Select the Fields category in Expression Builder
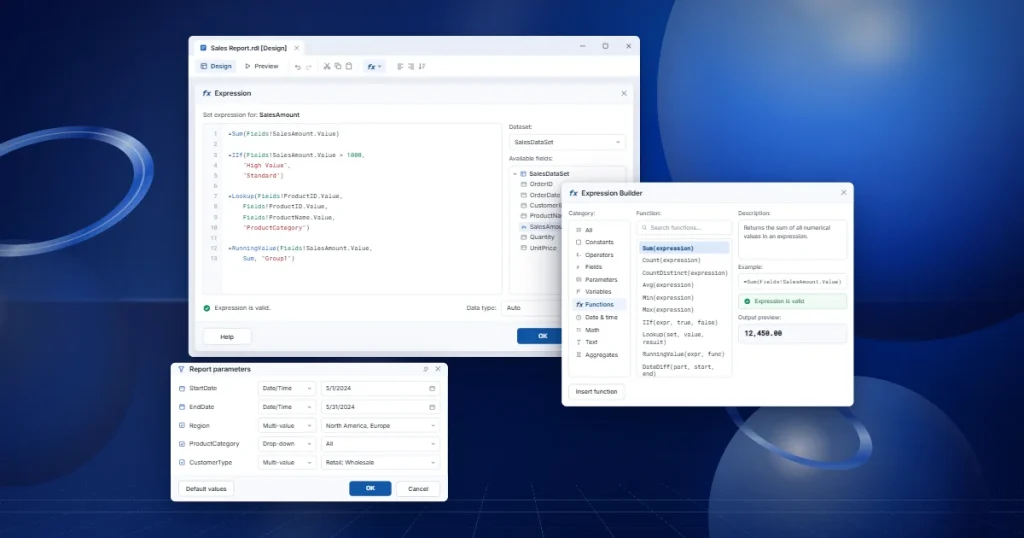This screenshot has width=1024, height=538. 588,267
